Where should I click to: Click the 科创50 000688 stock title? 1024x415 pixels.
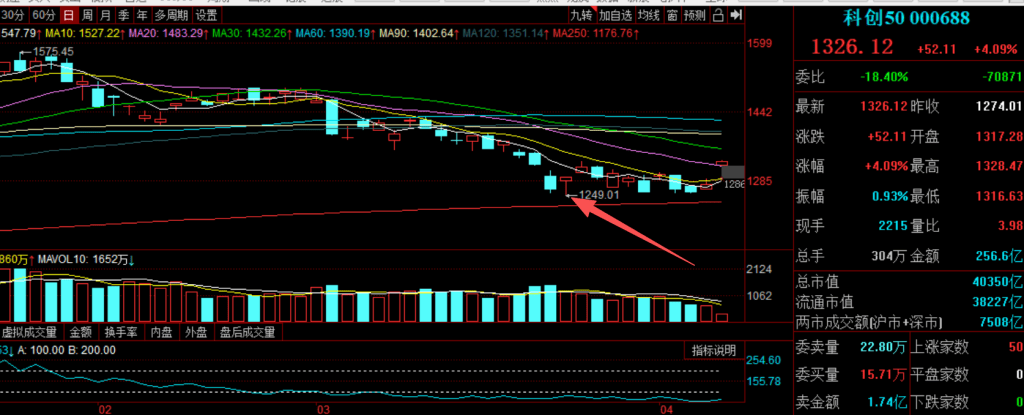(x=907, y=18)
